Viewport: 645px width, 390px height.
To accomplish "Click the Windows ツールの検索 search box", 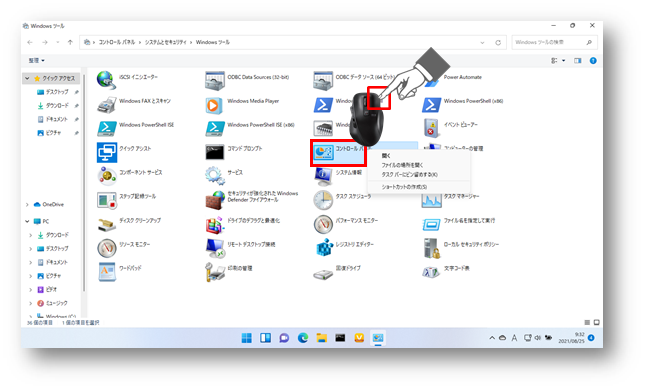I will click(555, 42).
